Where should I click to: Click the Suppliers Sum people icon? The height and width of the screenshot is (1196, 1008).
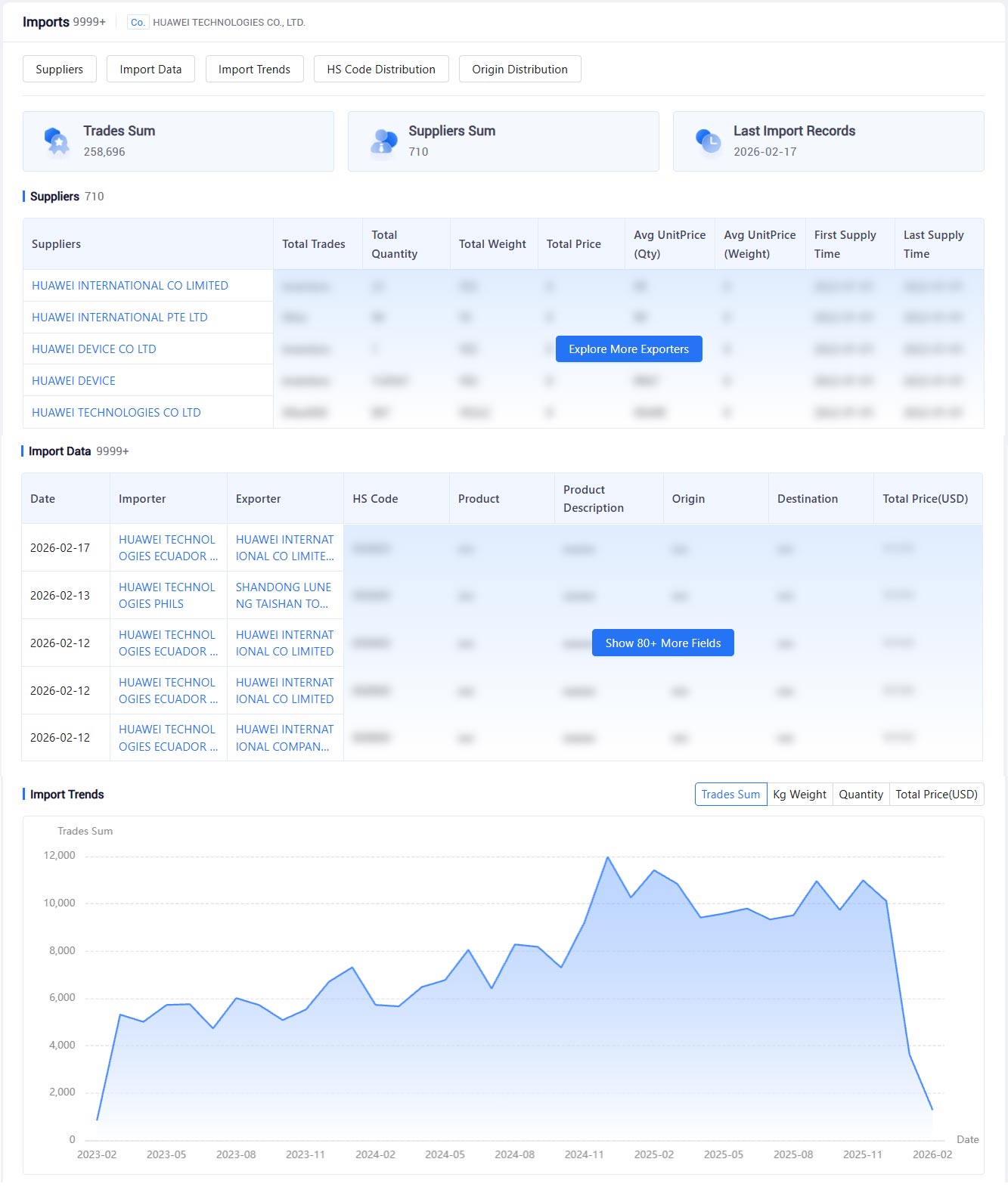[383, 141]
